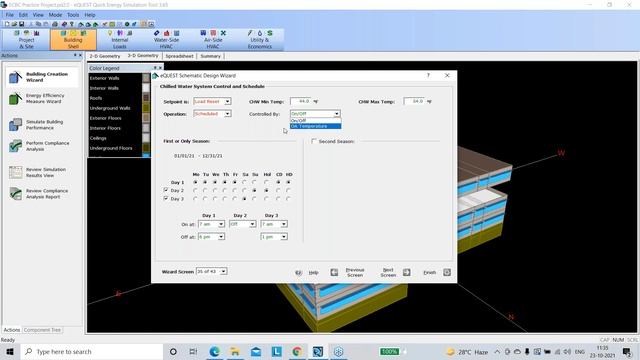Open the Tools menu
The width and height of the screenshot is (640, 360).
tap(73, 15)
